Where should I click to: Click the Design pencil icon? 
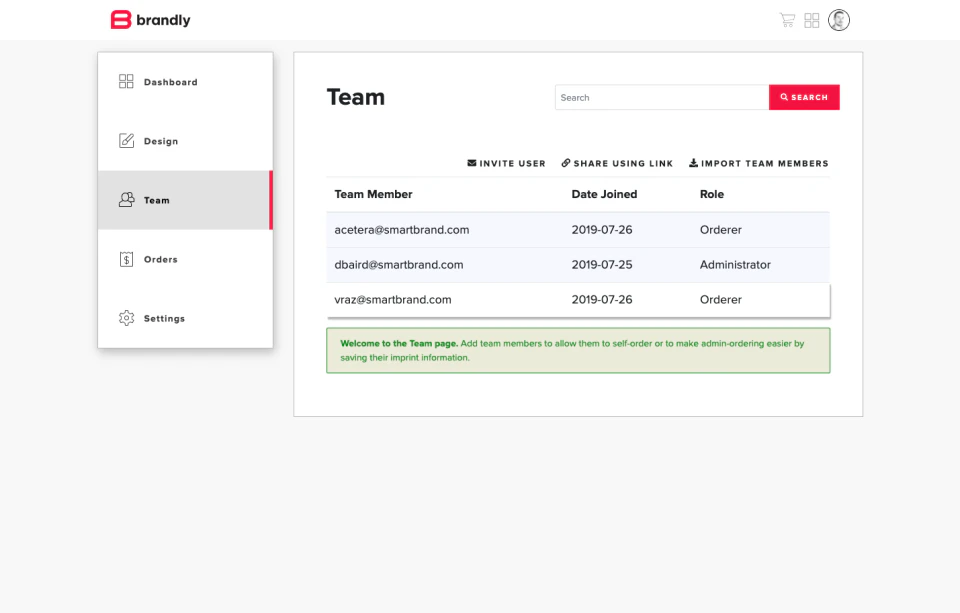(x=126, y=140)
